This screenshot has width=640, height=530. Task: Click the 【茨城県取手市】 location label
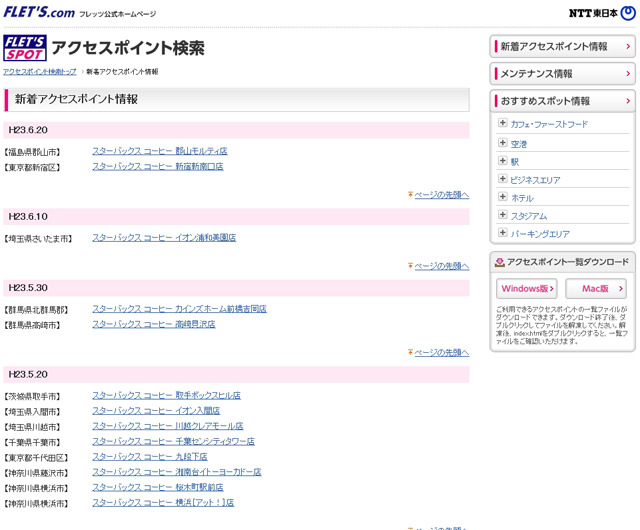pyautogui.click(x=32, y=396)
